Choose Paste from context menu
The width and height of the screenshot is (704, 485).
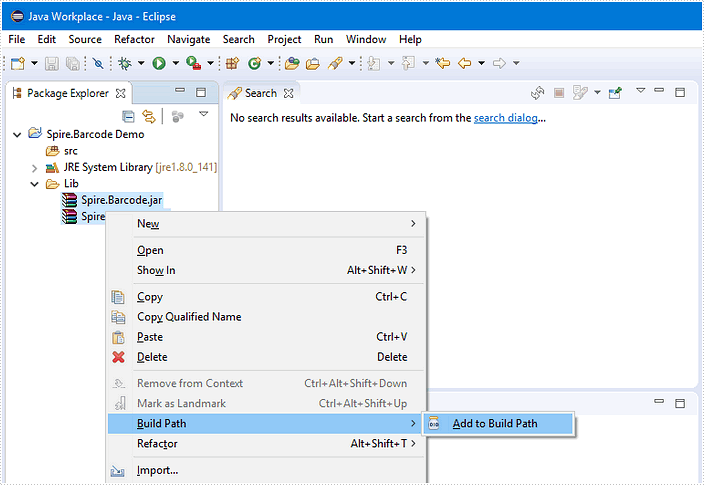pos(266,337)
